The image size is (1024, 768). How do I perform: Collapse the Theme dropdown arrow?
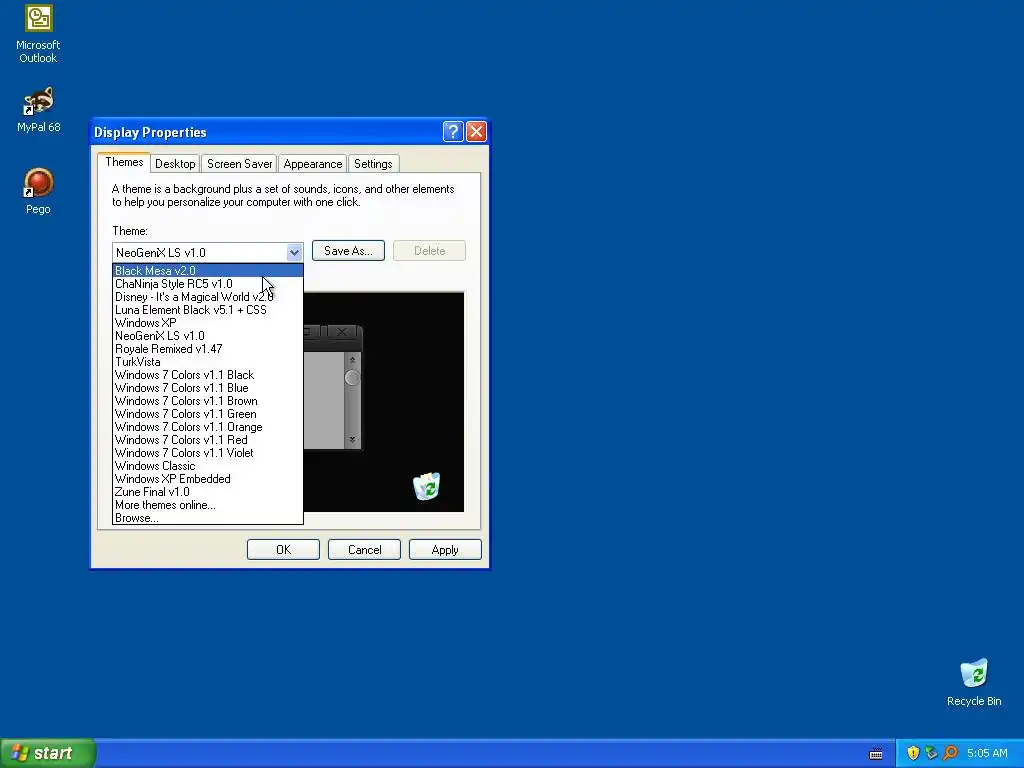click(x=294, y=252)
